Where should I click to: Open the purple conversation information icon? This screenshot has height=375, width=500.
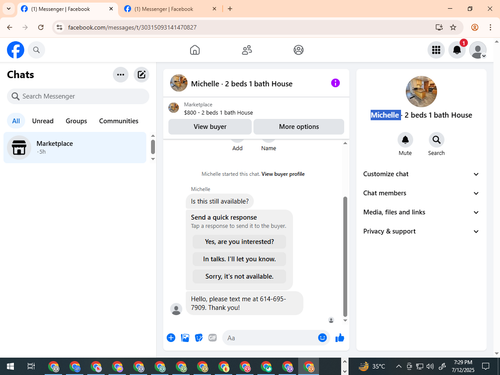[x=335, y=83]
